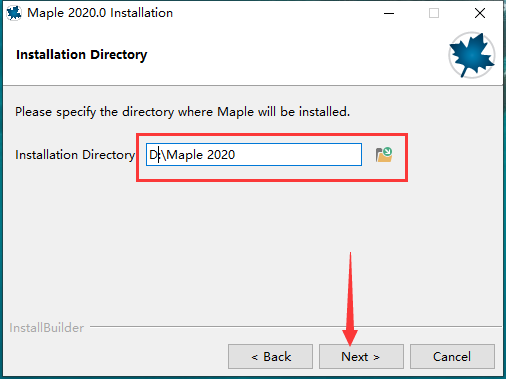Click the small Maple leaf icon in title bar
This screenshot has height=379, width=506.
point(14,13)
